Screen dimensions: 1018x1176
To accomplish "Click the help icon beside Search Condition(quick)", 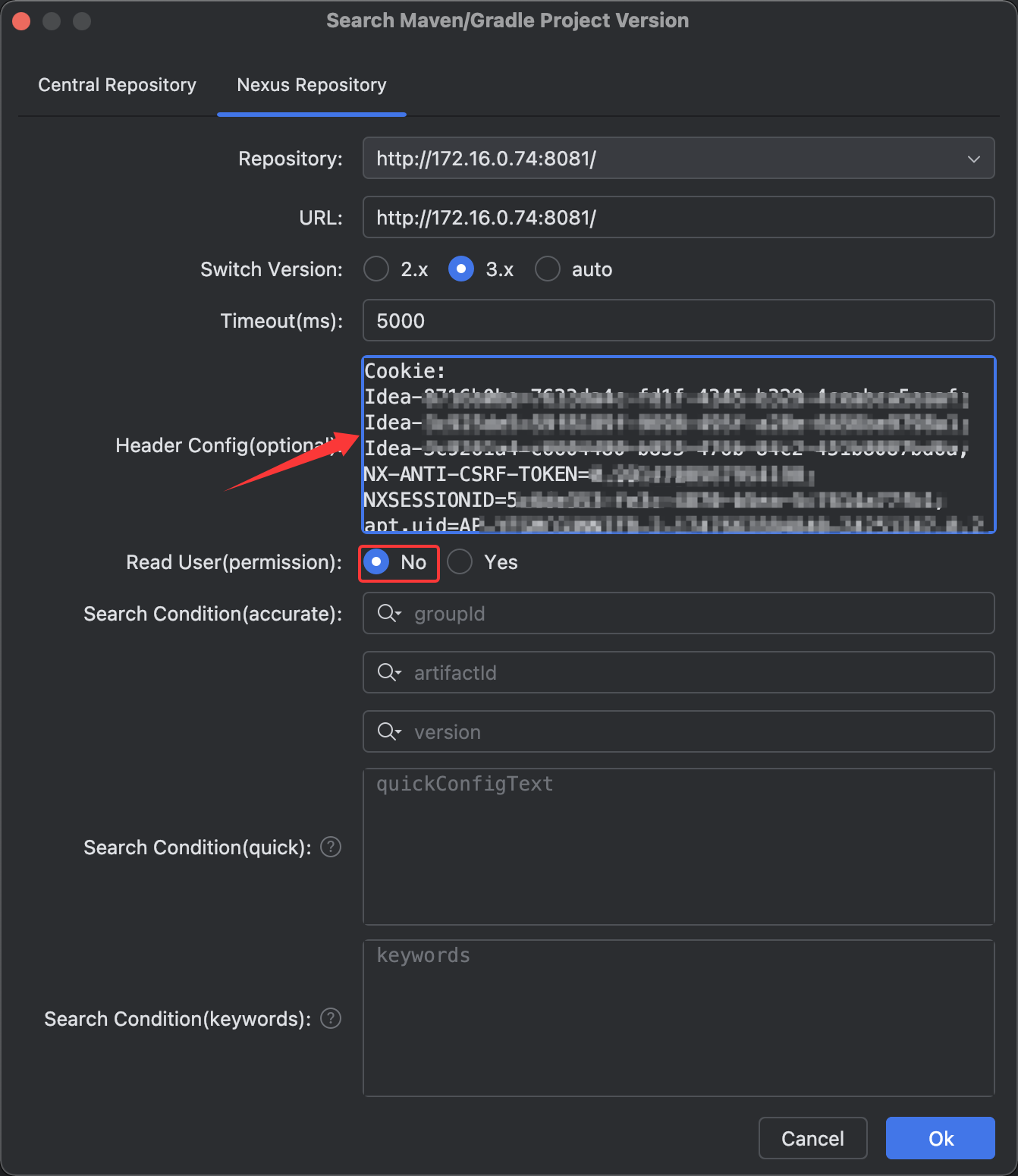I will 331,847.
